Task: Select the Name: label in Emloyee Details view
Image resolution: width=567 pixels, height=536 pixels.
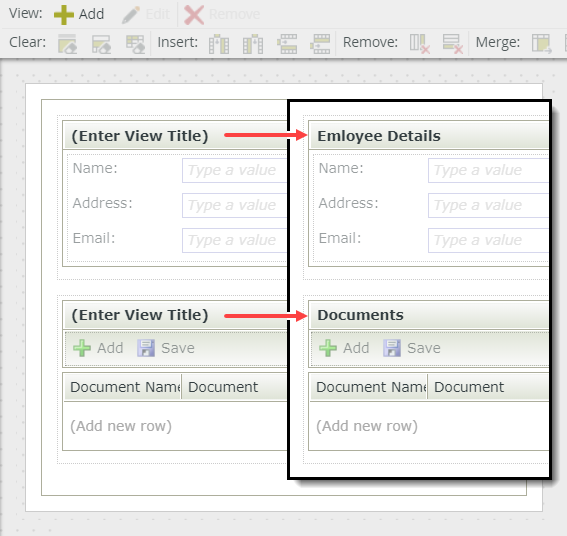Action: (x=341, y=168)
